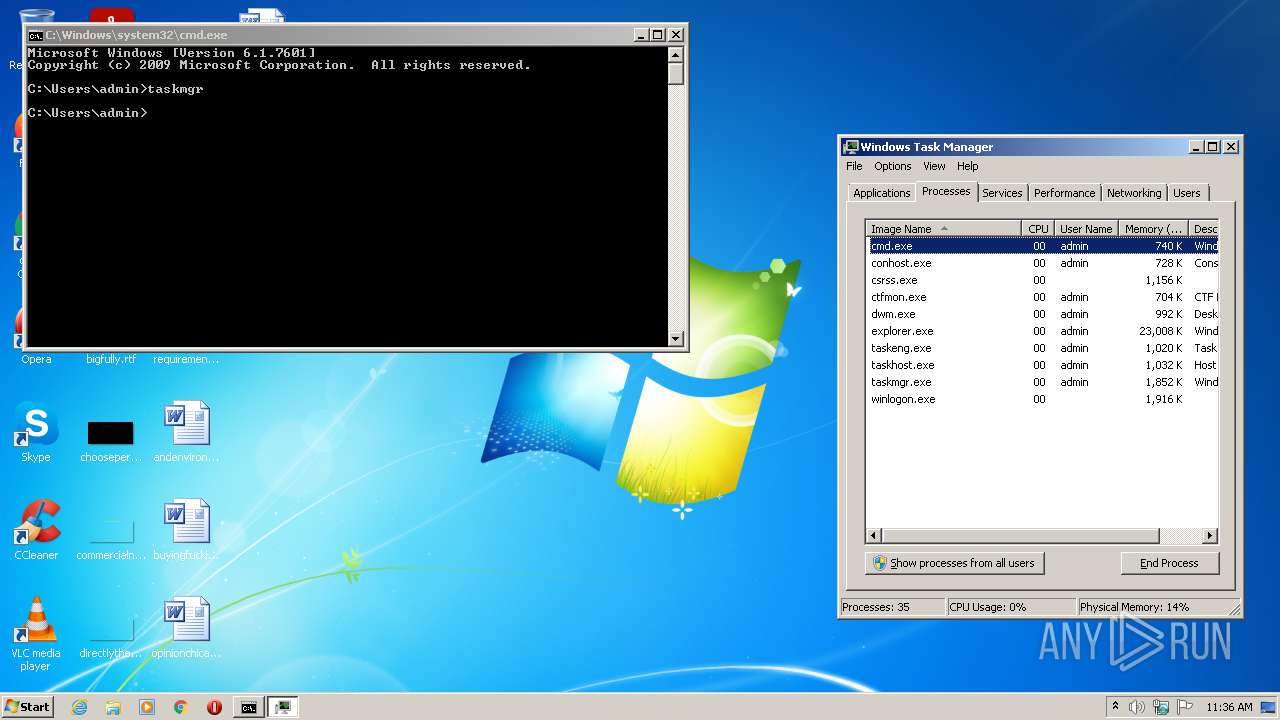Show hidden system tray icons

click(x=1115, y=707)
